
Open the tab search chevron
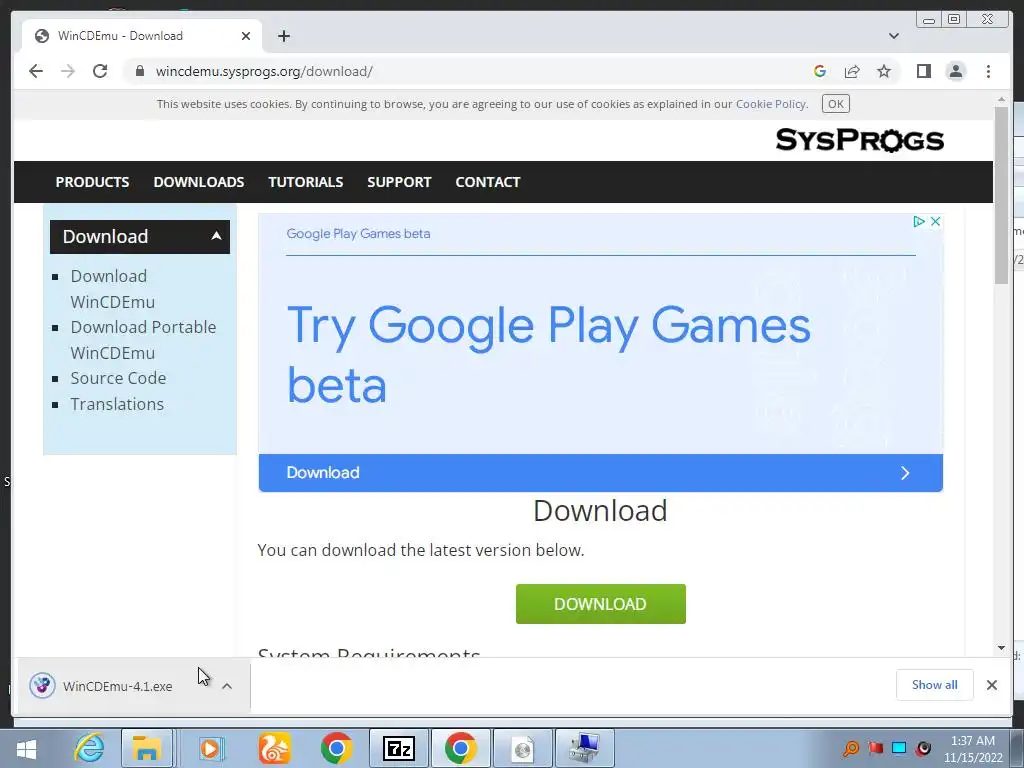[893, 36]
